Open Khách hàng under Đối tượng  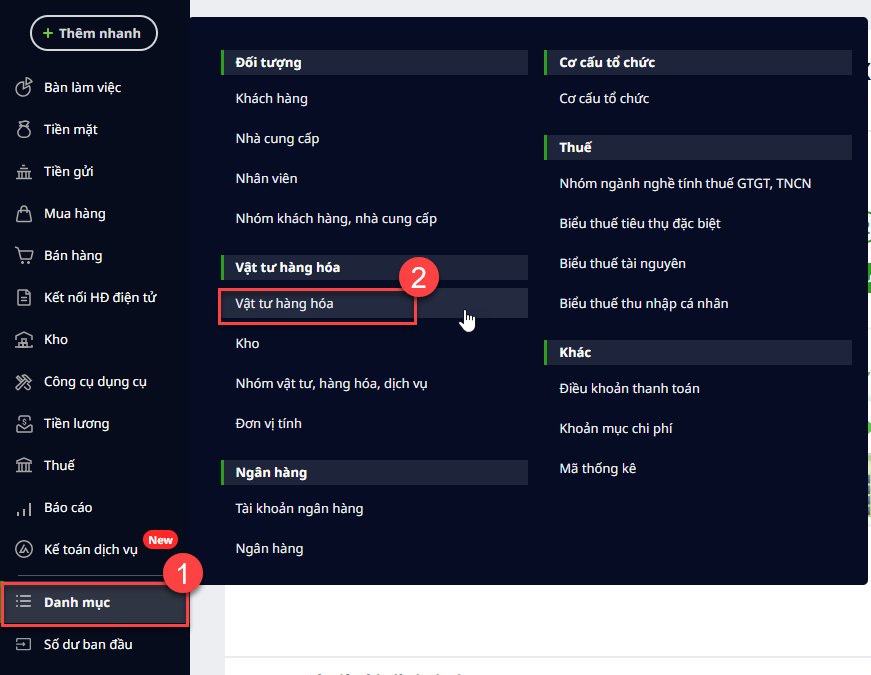[271, 98]
